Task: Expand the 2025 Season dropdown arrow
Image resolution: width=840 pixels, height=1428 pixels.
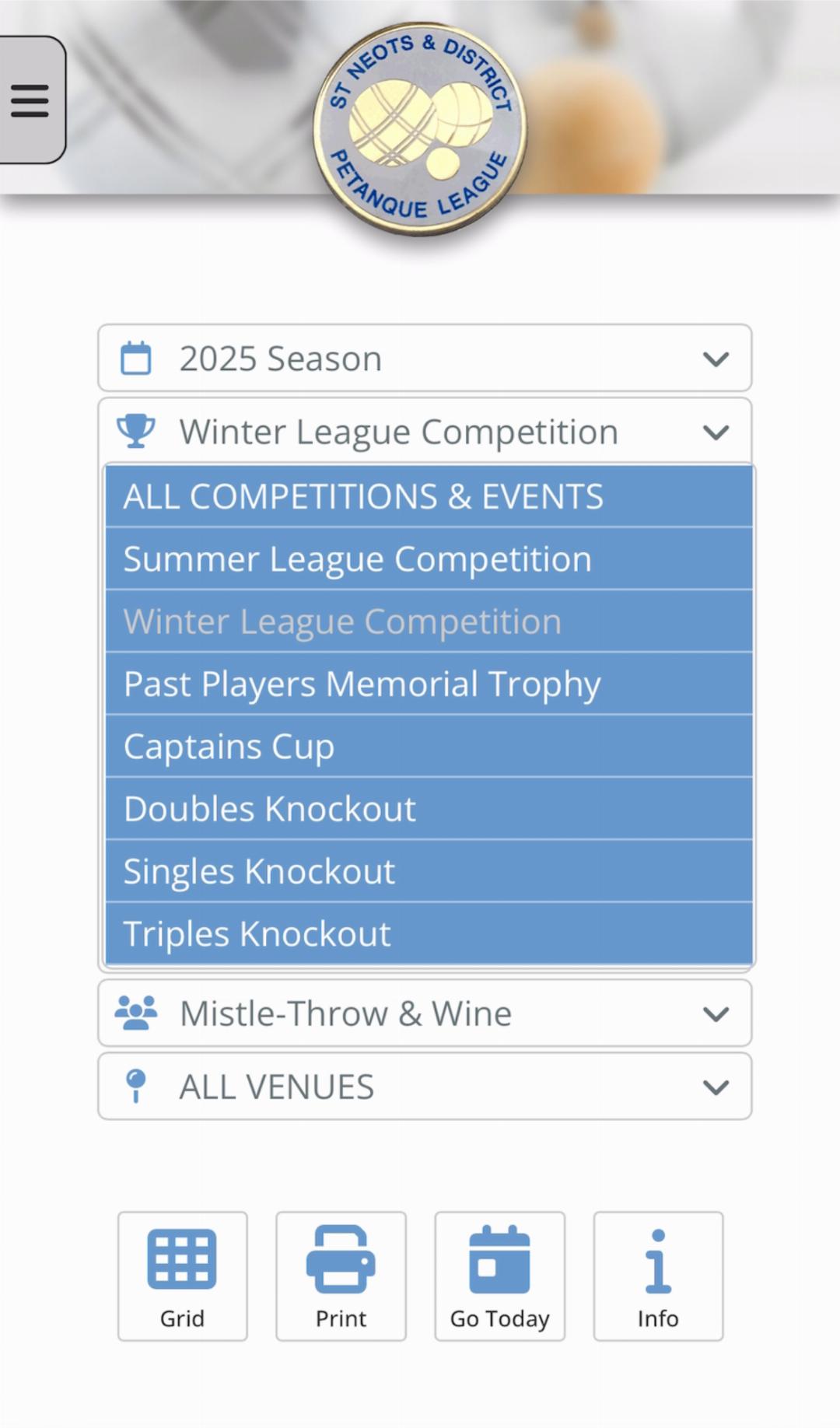Action: (x=716, y=359)
